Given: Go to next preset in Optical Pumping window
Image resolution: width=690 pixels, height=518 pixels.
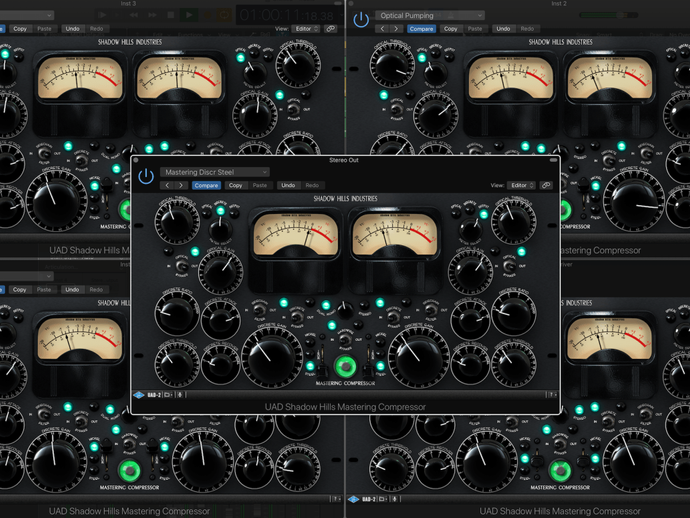Looking at the screenshot, I should [396, 29].
